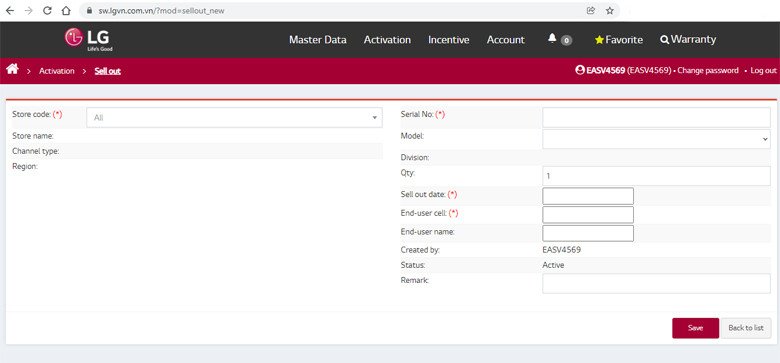780x363 pixels.
Task: Open the Store code dropdown
Action: [234, 118]
